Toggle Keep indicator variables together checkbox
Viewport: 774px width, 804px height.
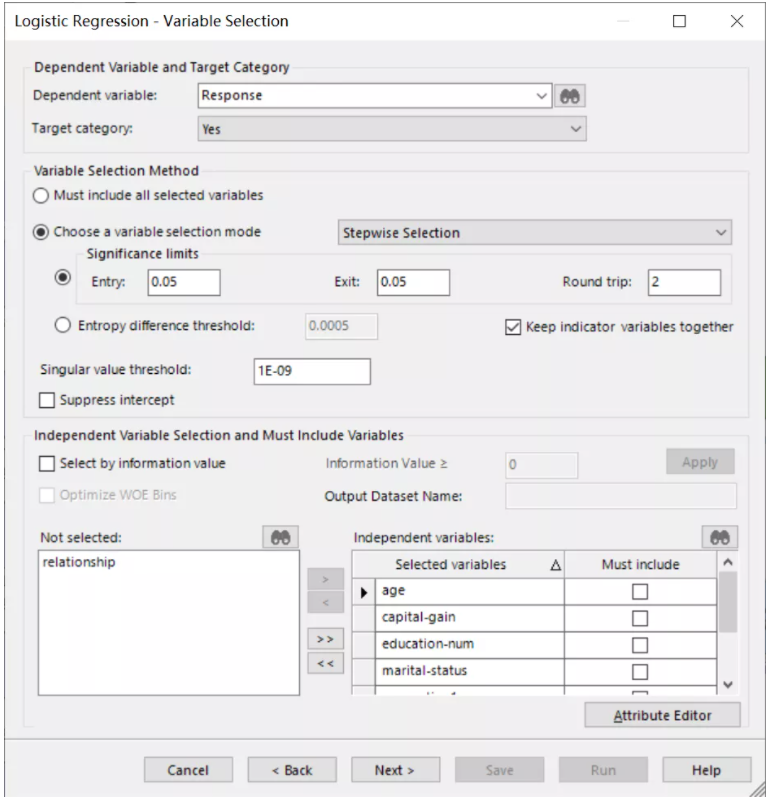(515, 329)
